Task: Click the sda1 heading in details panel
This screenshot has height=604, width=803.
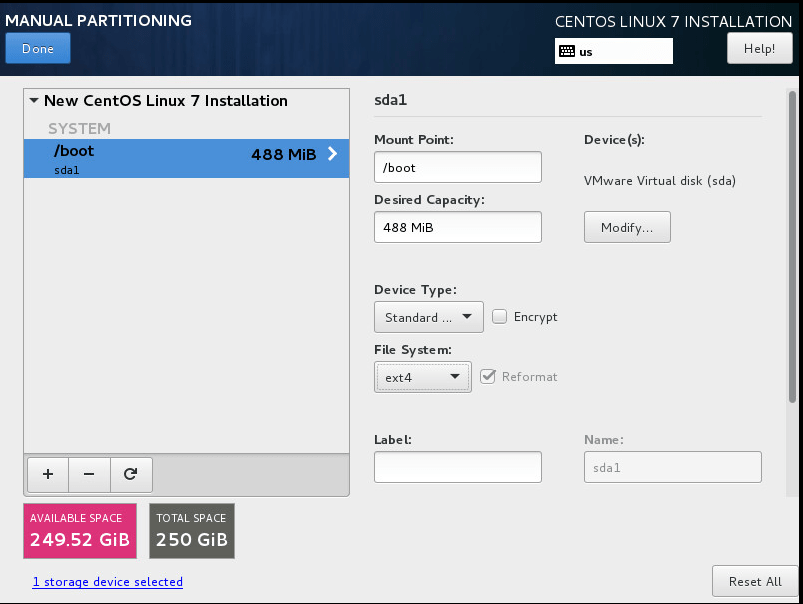Action: tap(390, 100)
